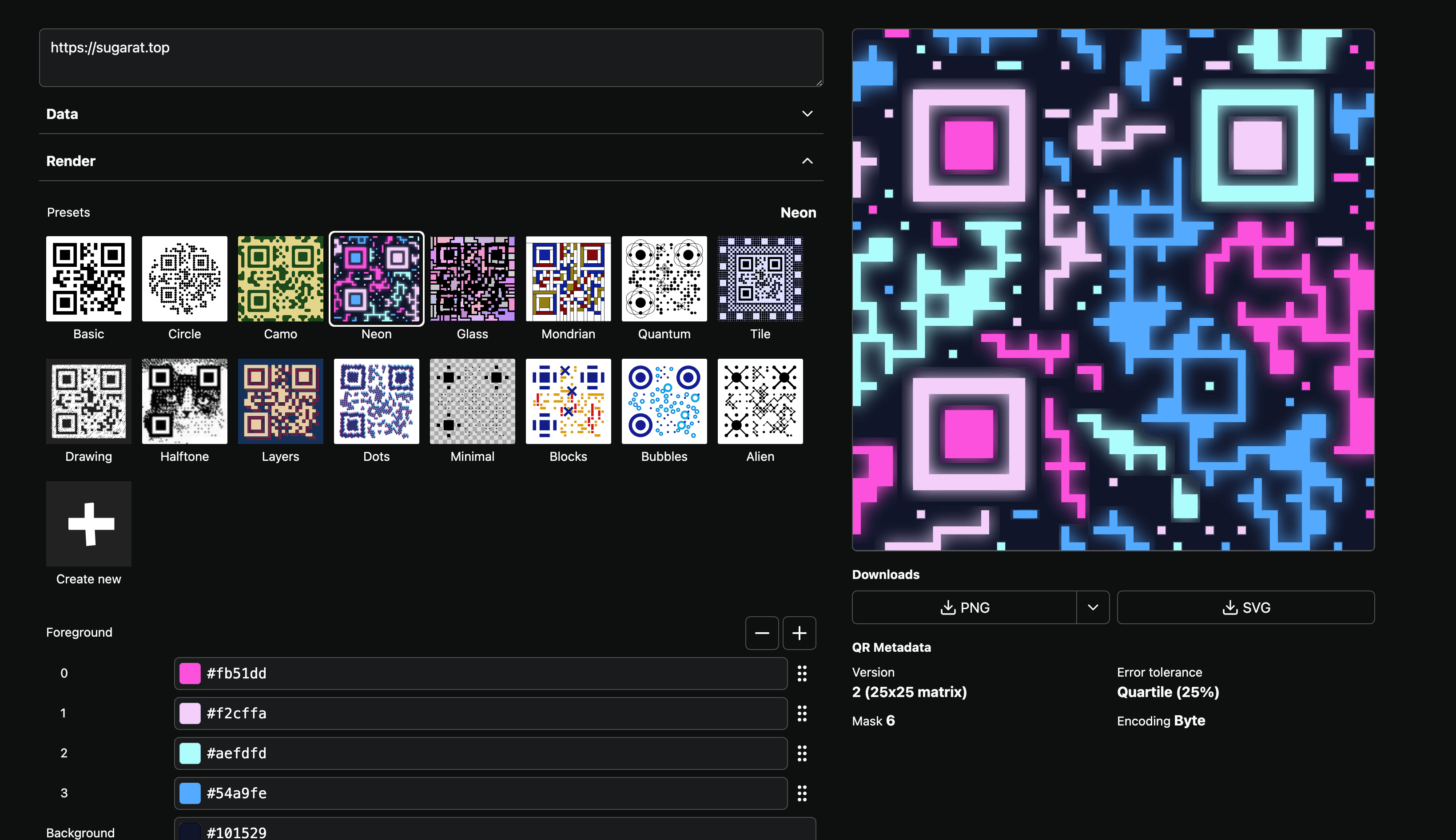Open PNG download options dropdown arrow
This screenshot has height=840, width=1456.
coord(1092,607)
